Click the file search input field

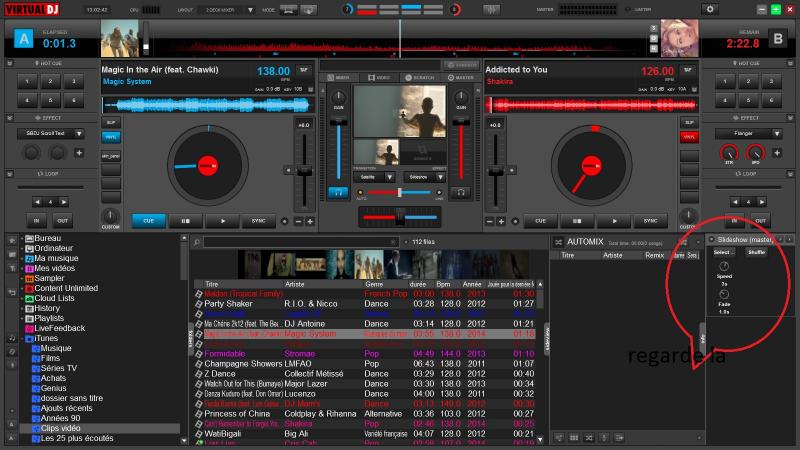(x=300, y=241)
